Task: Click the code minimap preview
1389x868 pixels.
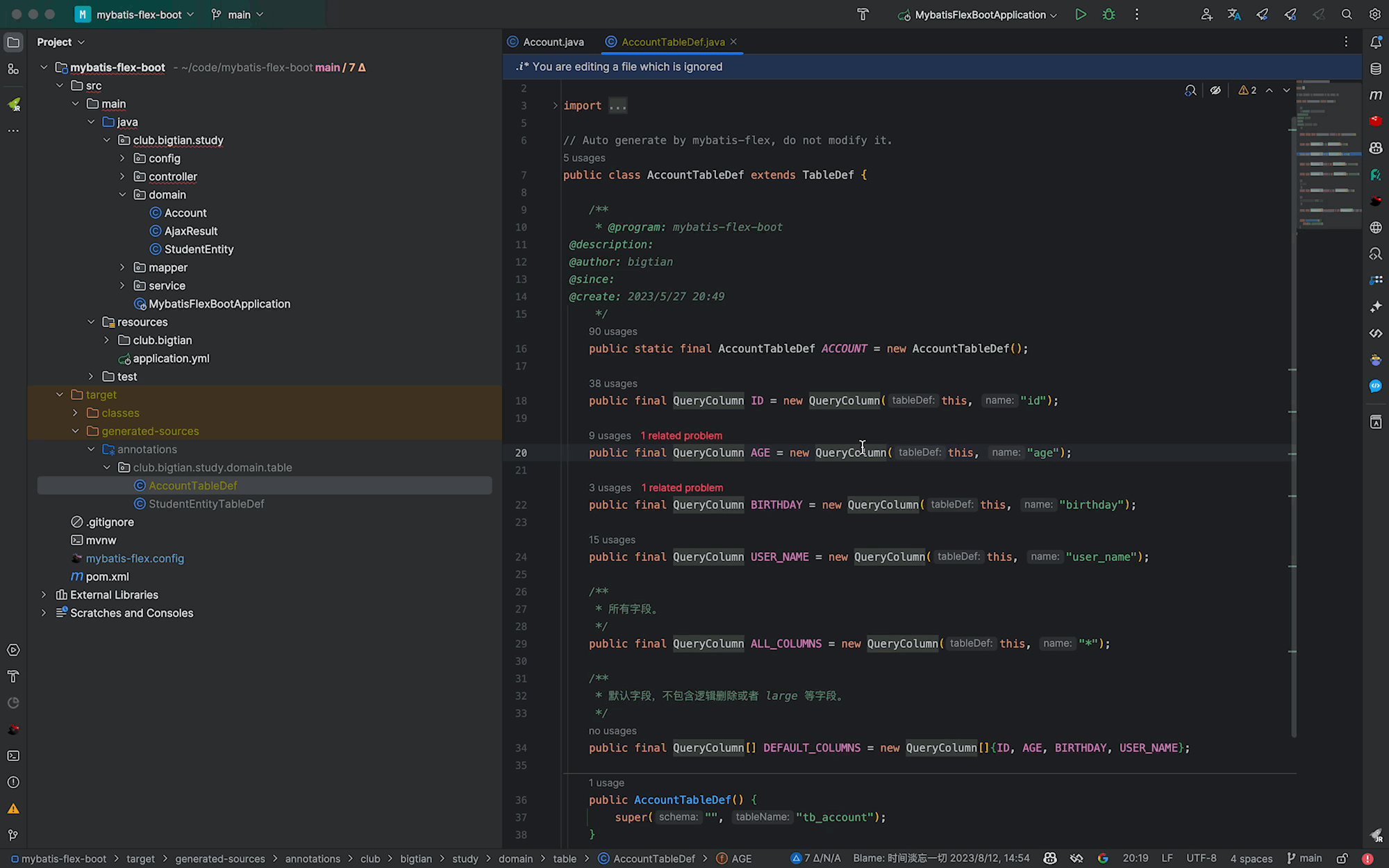Action: tap(1329, 155)
